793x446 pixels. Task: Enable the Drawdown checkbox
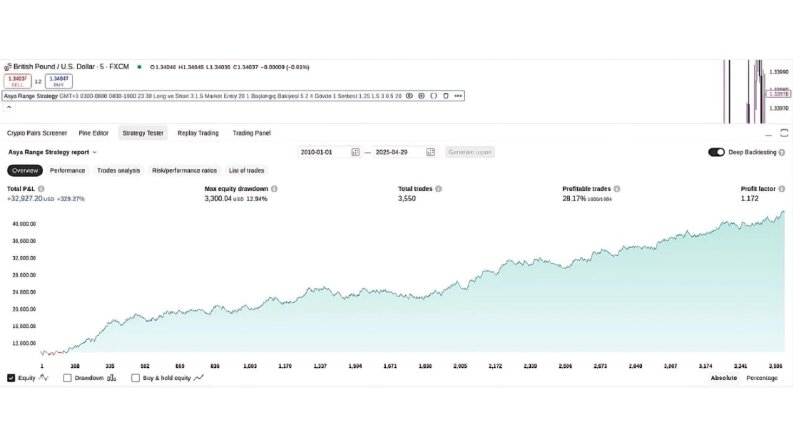point(67,378)
